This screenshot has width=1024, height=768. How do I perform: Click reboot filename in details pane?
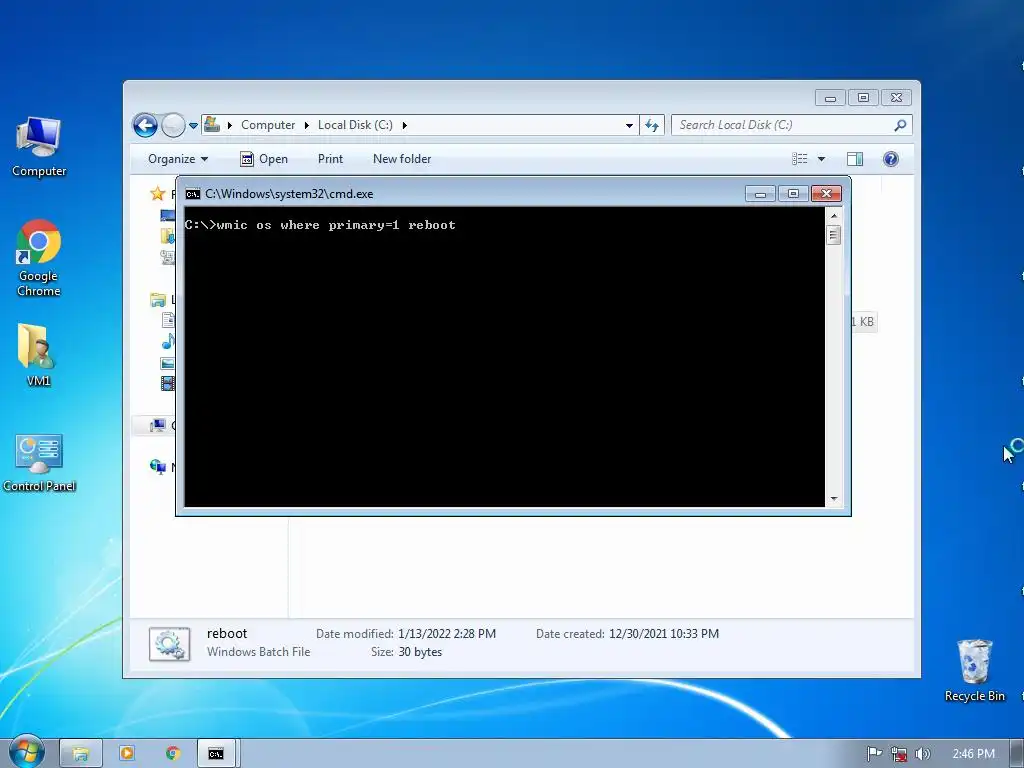[x=227, y=633]
